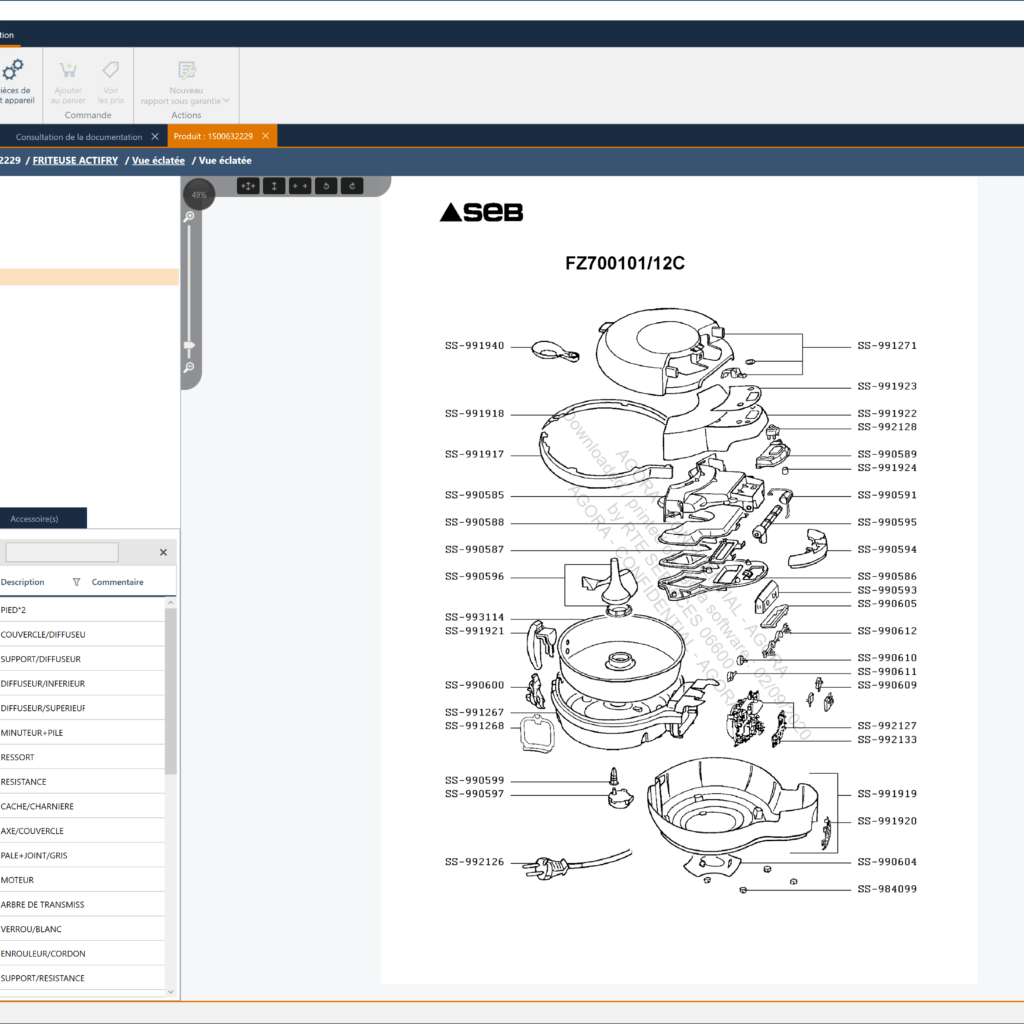
Task: Close the Produit : 1500632229 tab
Action: click(265, 136)
